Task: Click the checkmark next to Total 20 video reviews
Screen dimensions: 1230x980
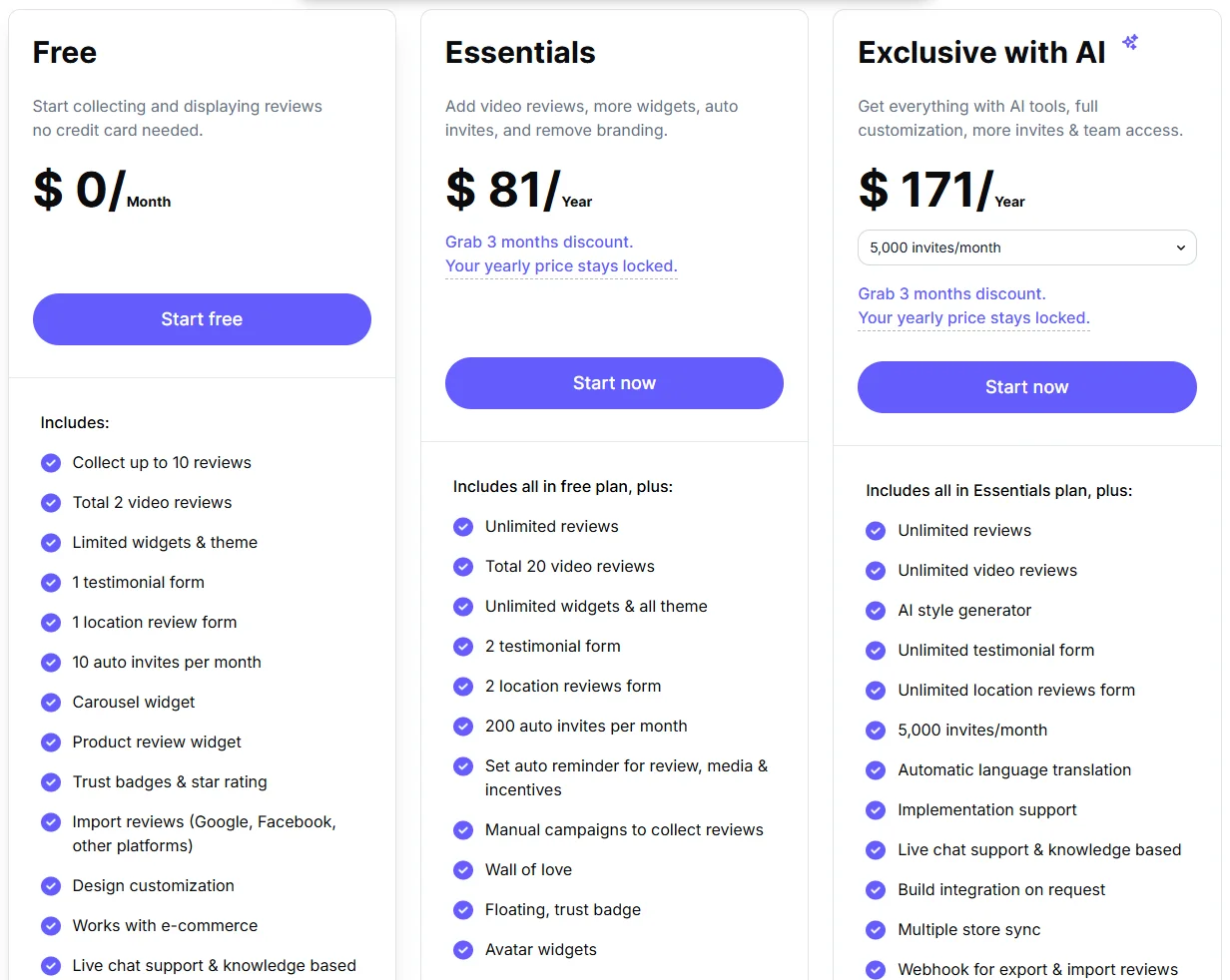Action: pos(463,566)
